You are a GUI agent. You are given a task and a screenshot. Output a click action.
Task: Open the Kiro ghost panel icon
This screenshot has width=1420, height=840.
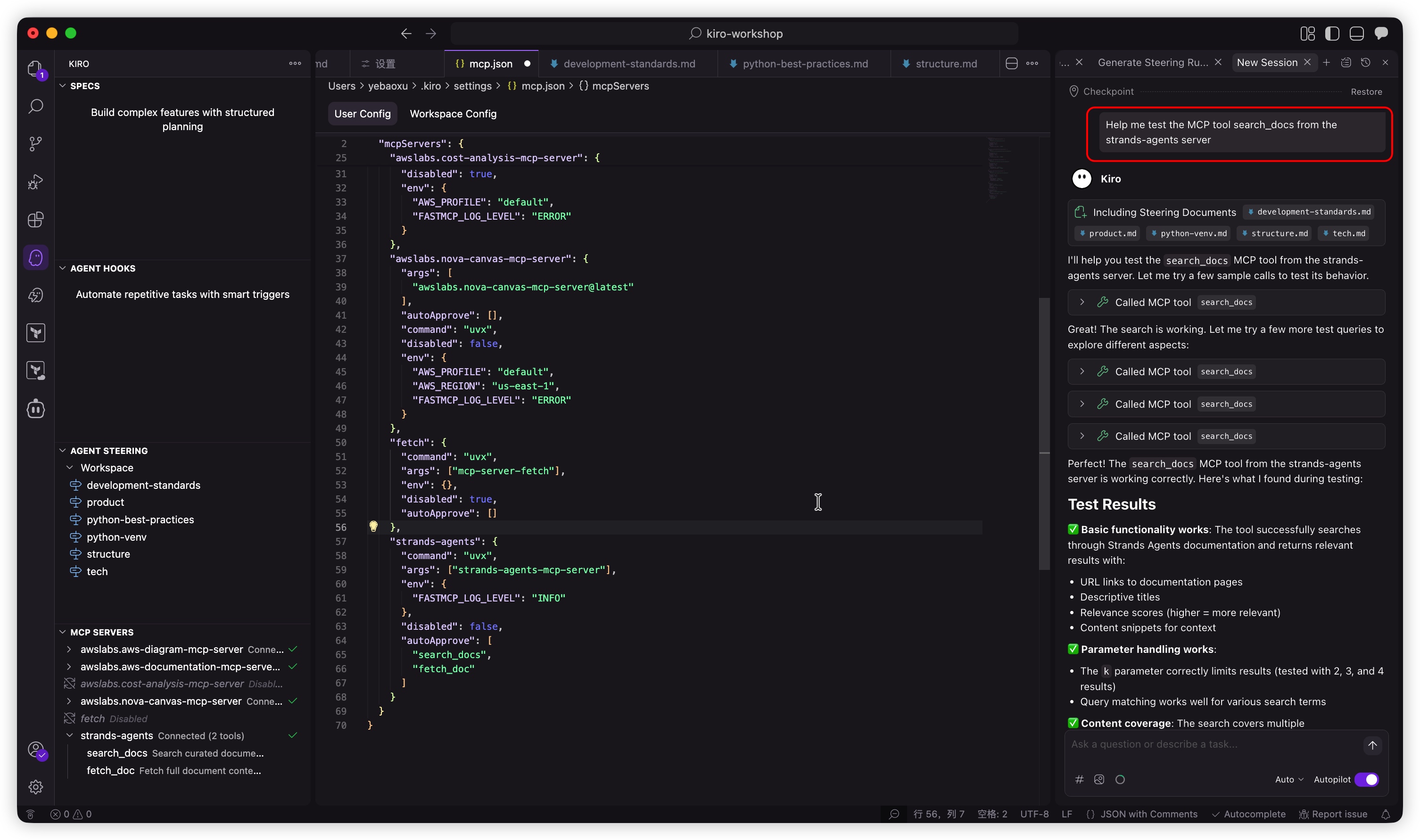(36, 257)
